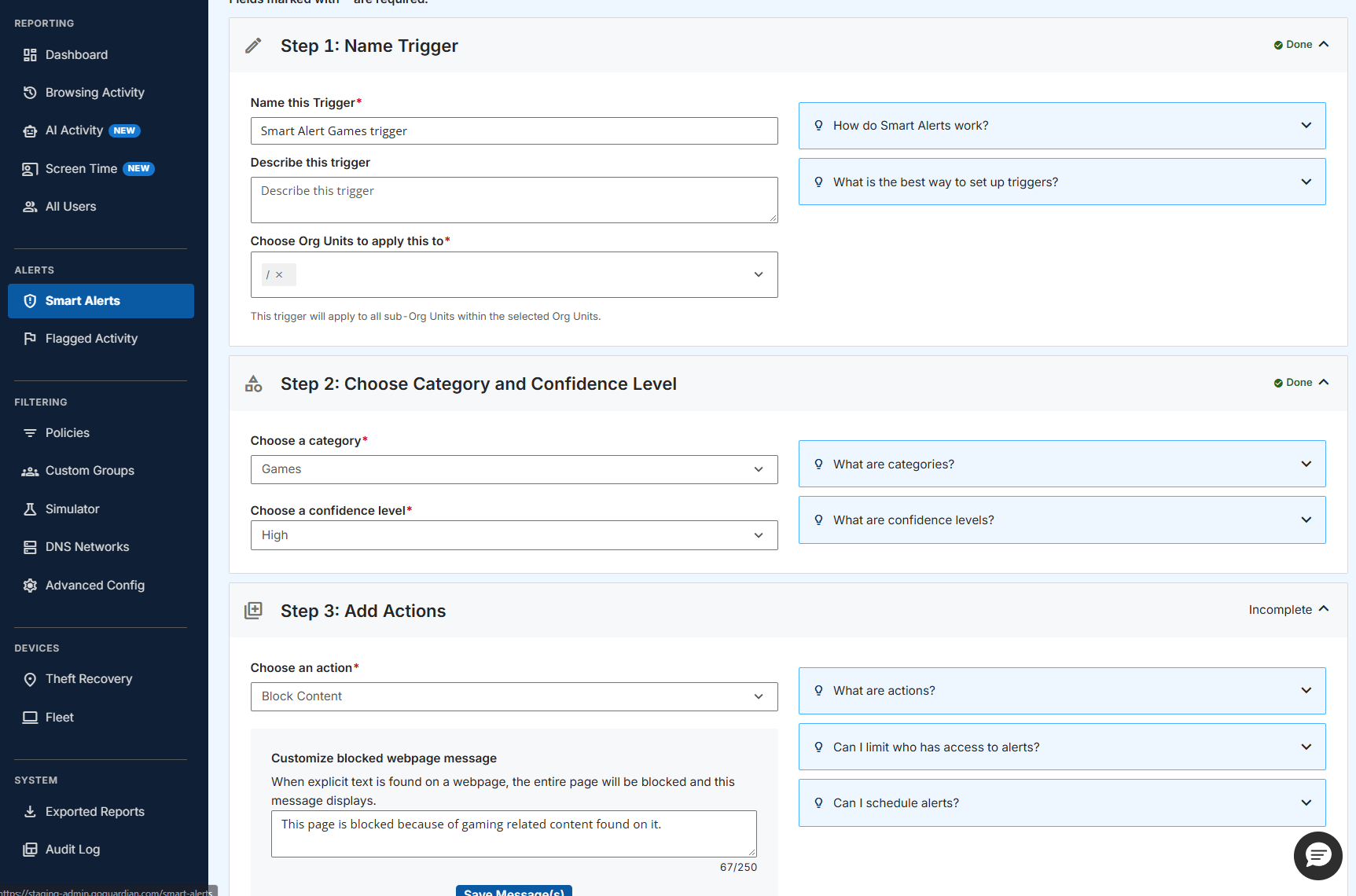Click the Policies filter icon
The height and width of the screenshot is (896, 1356).
(30, 433)
